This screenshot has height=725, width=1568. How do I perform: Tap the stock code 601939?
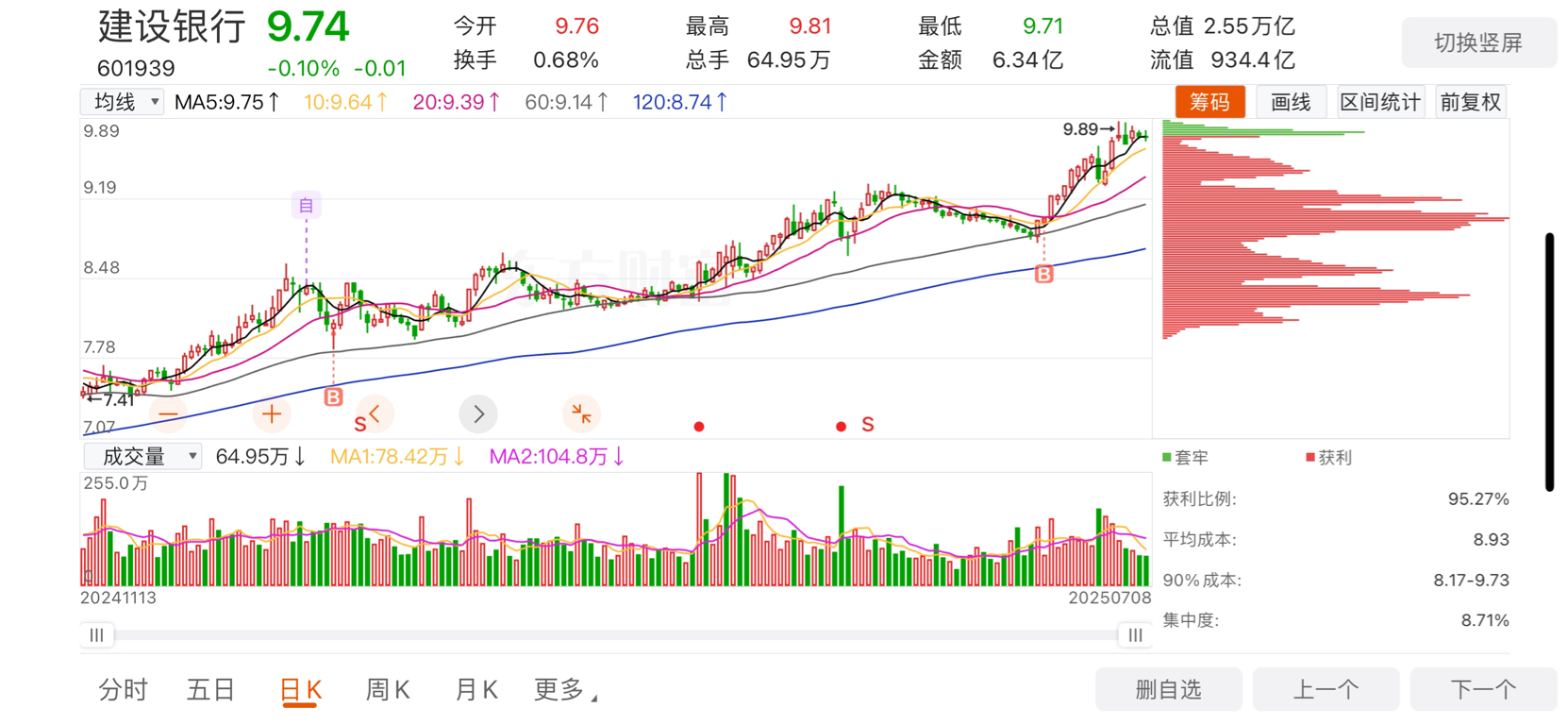pos(136,68)
